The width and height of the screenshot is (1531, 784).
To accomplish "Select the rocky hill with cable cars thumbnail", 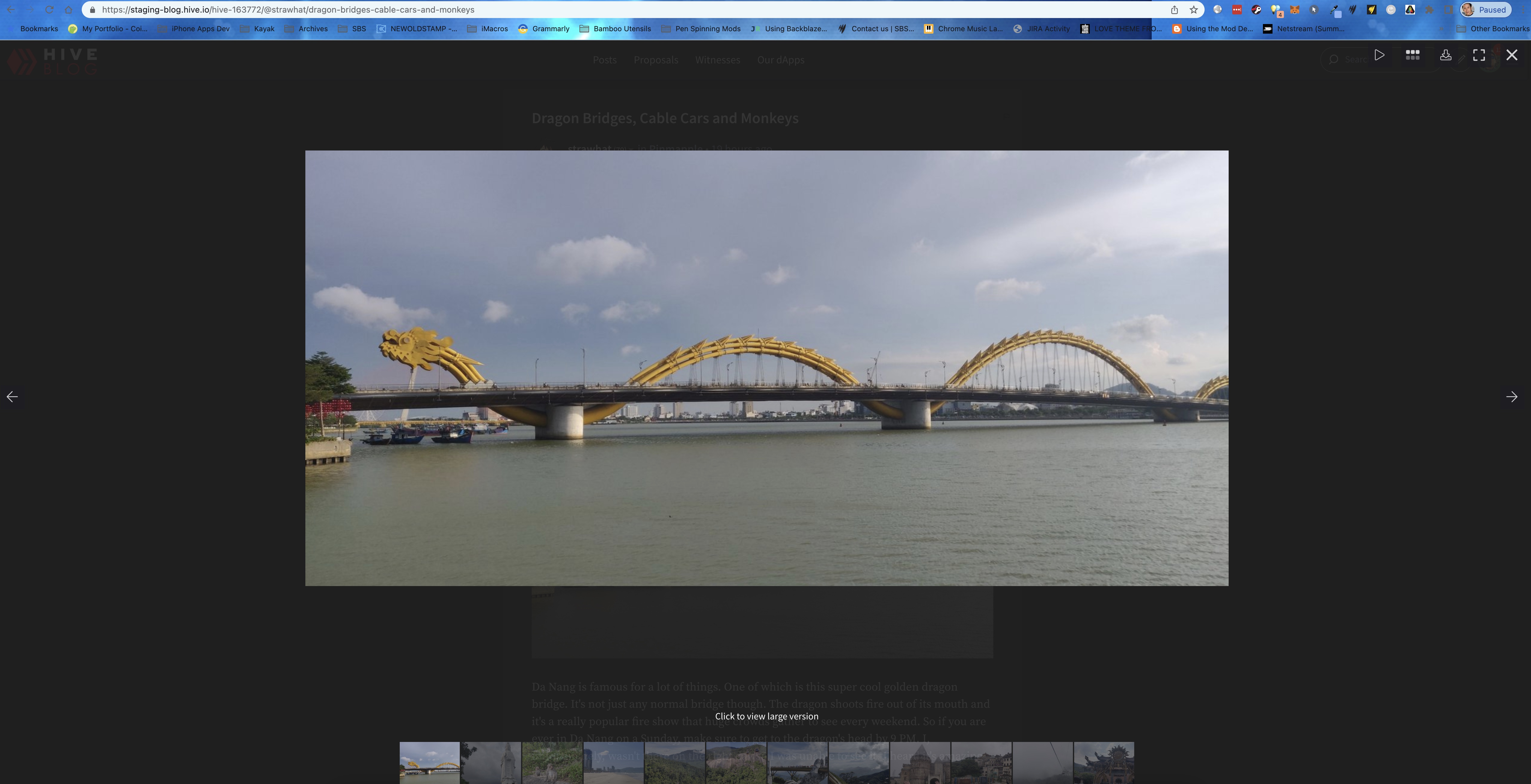I will coord(736,763).
